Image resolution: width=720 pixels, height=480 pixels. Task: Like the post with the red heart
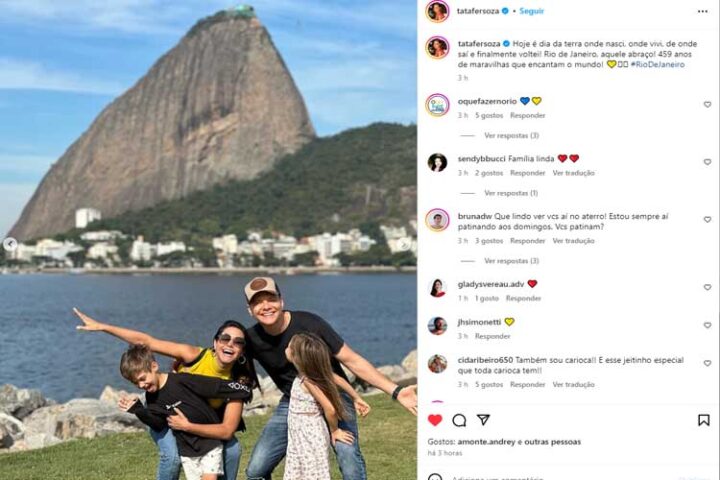click(435, 420)
